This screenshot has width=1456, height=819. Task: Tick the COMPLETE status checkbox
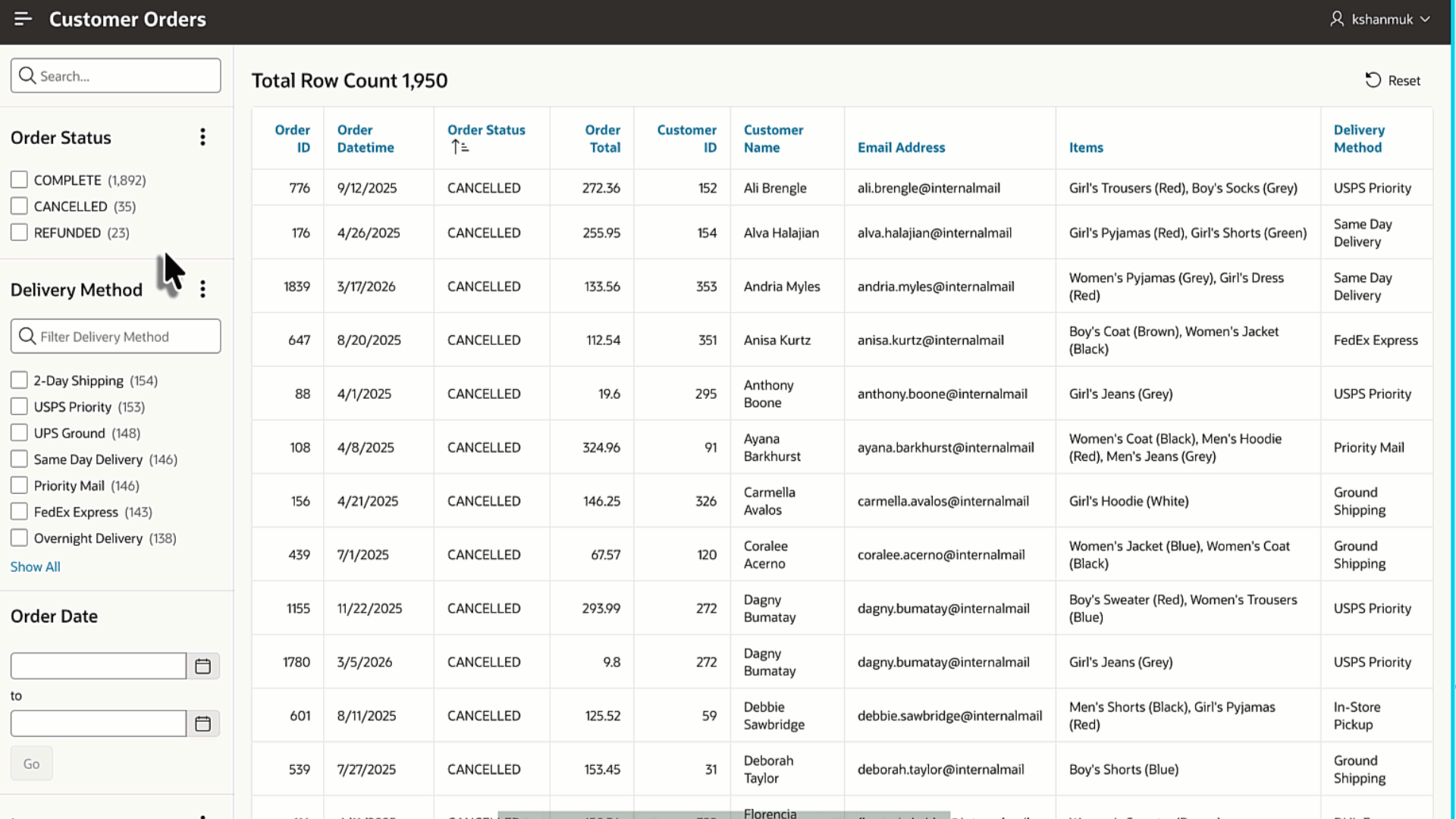[19, 180]
